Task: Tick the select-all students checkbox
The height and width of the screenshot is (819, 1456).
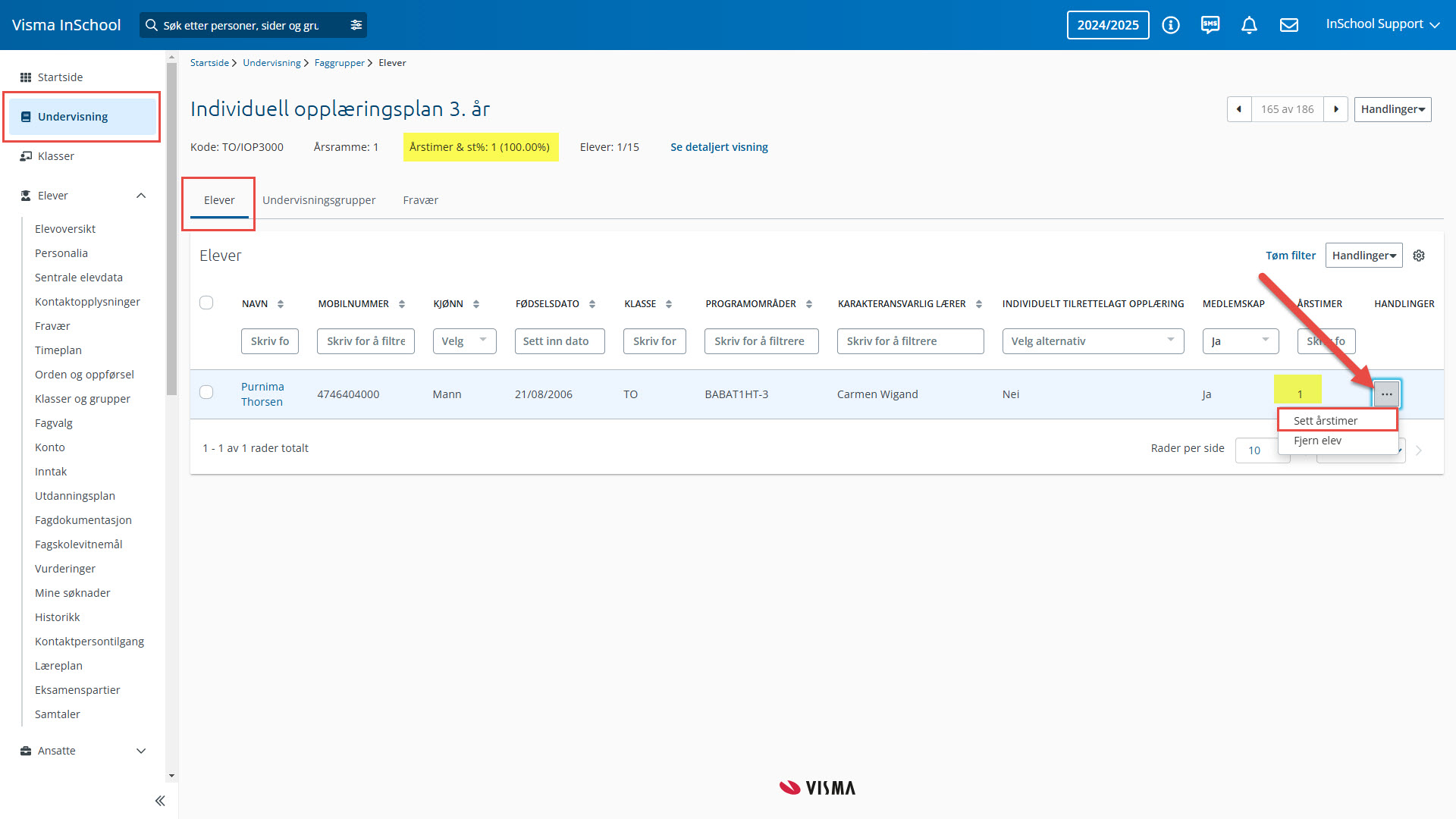Action: [206, 303]
